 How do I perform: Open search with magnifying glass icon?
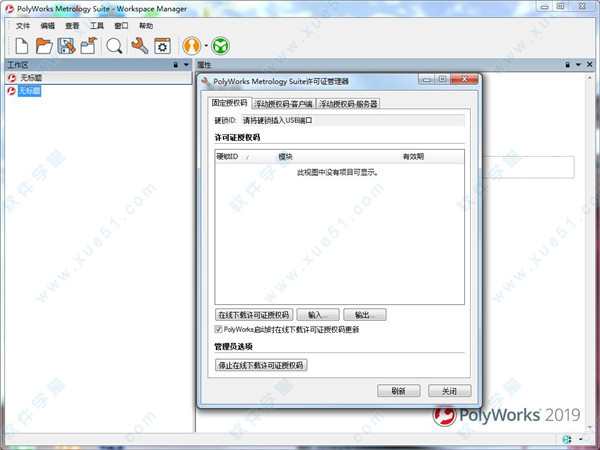(114, 46)
